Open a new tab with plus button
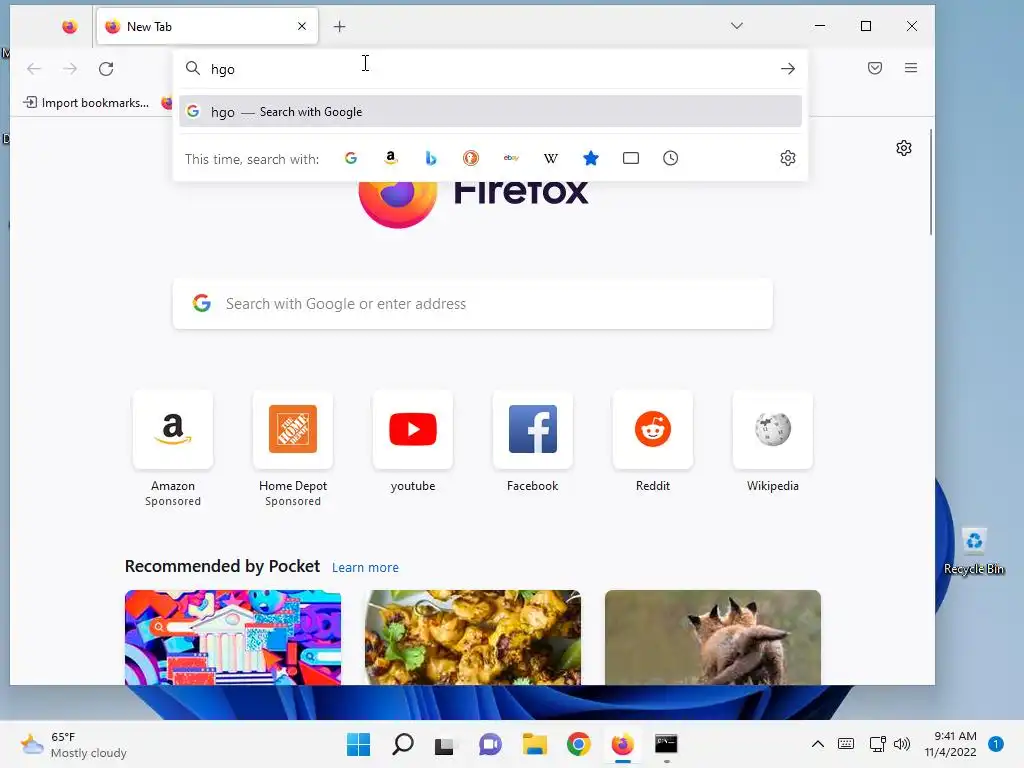The image size is (1024, 768). coord(340,26)
